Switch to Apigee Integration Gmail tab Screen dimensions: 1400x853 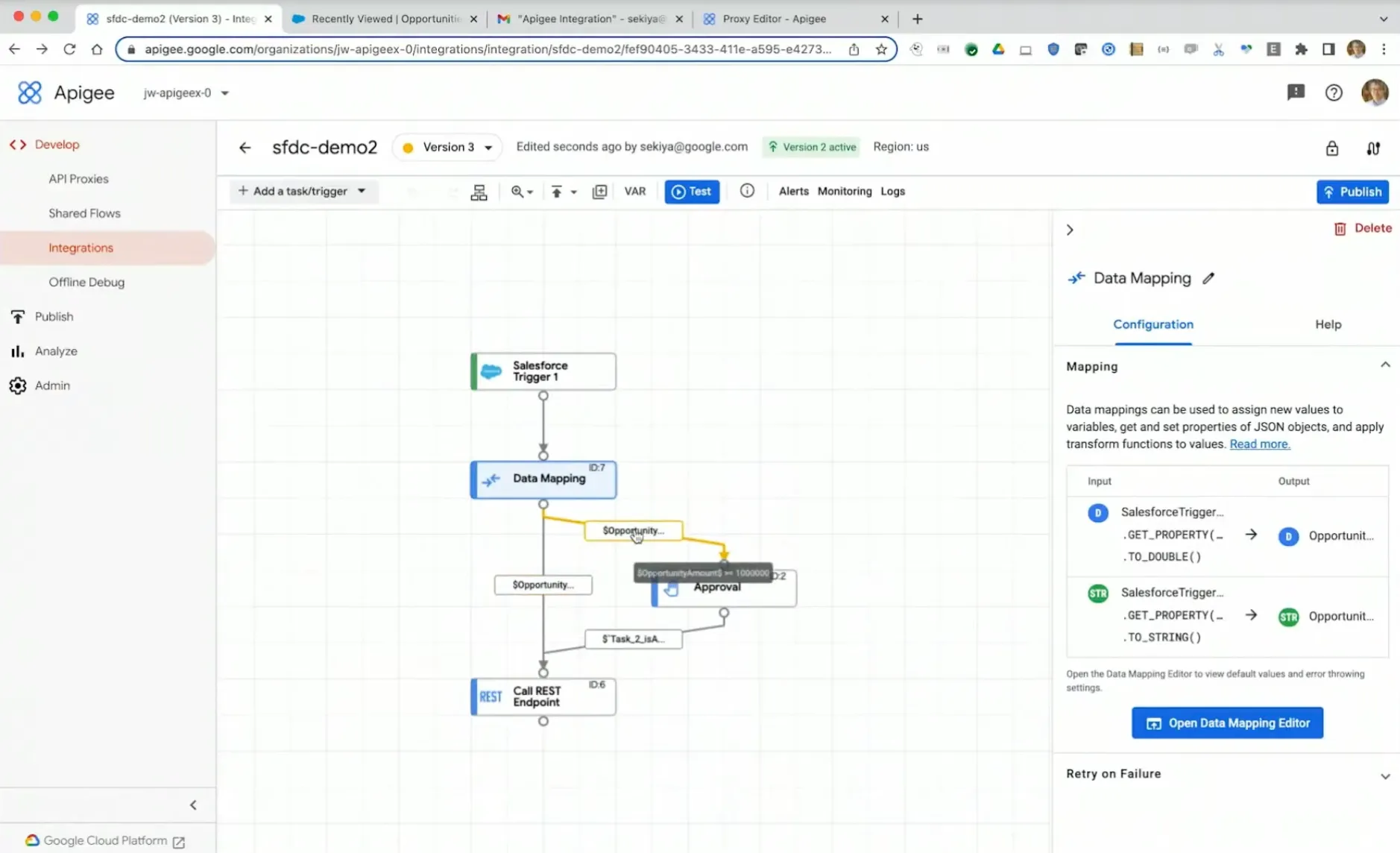point(590,19)
